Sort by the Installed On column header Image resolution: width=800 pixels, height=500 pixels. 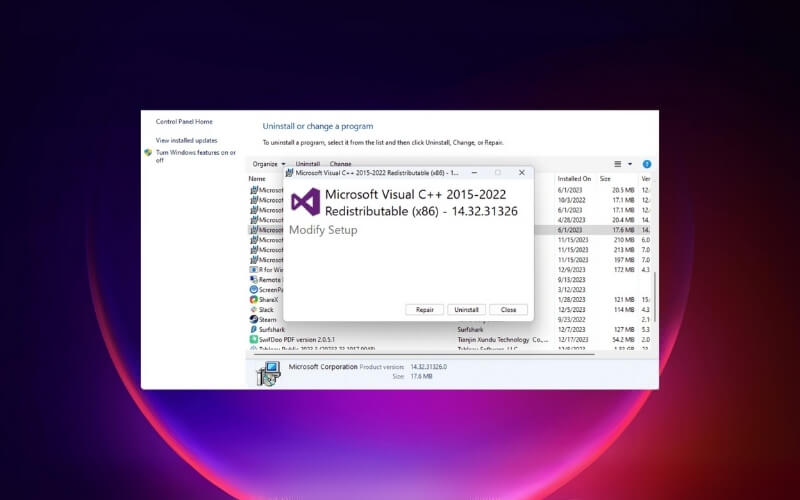click(x=574, y=179)
